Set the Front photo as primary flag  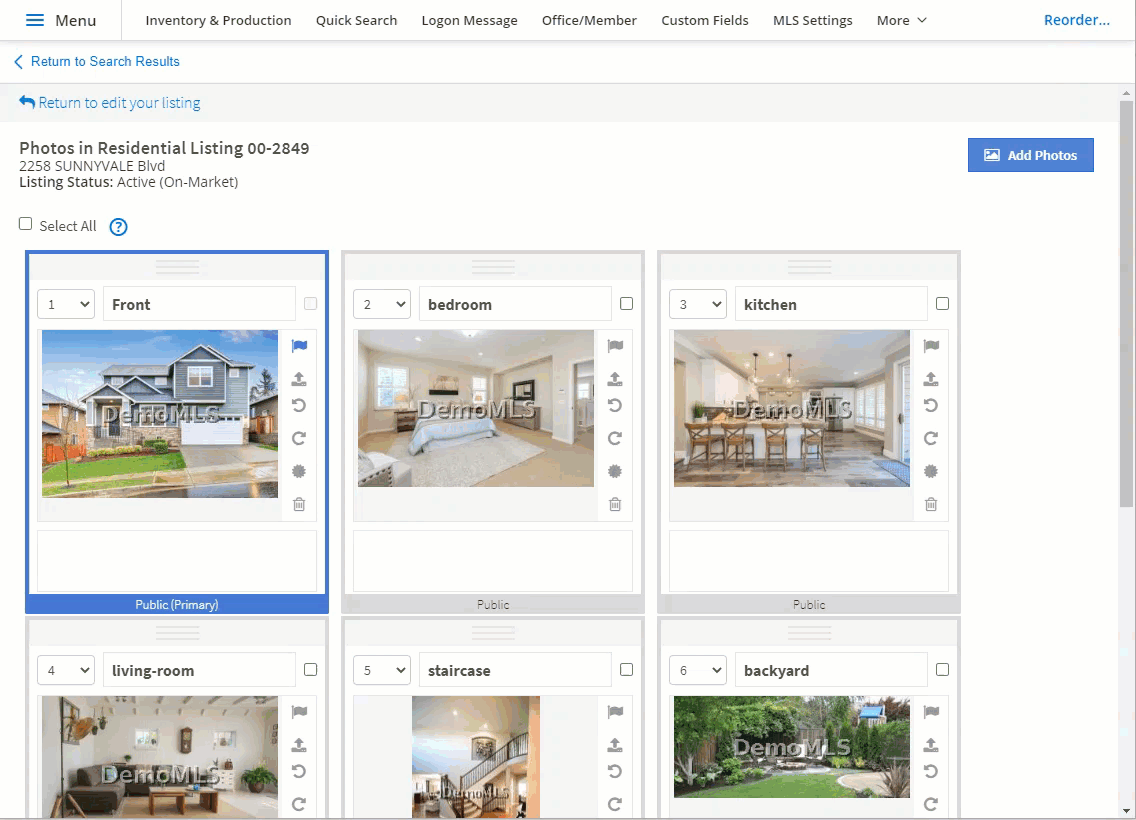299,346
